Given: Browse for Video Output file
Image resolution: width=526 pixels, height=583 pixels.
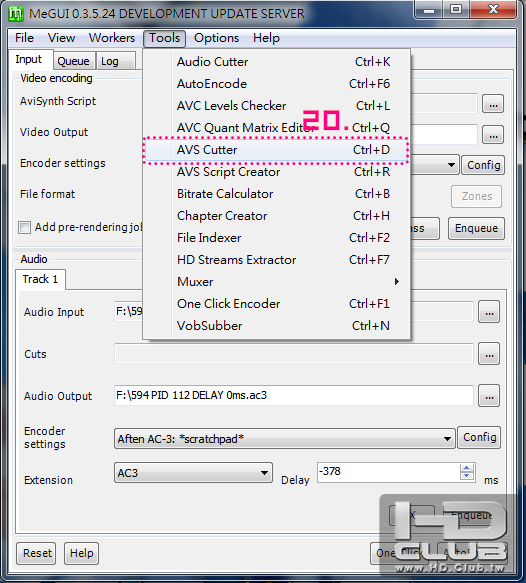Looking at the screenshot, I should [x=493, y=135].
